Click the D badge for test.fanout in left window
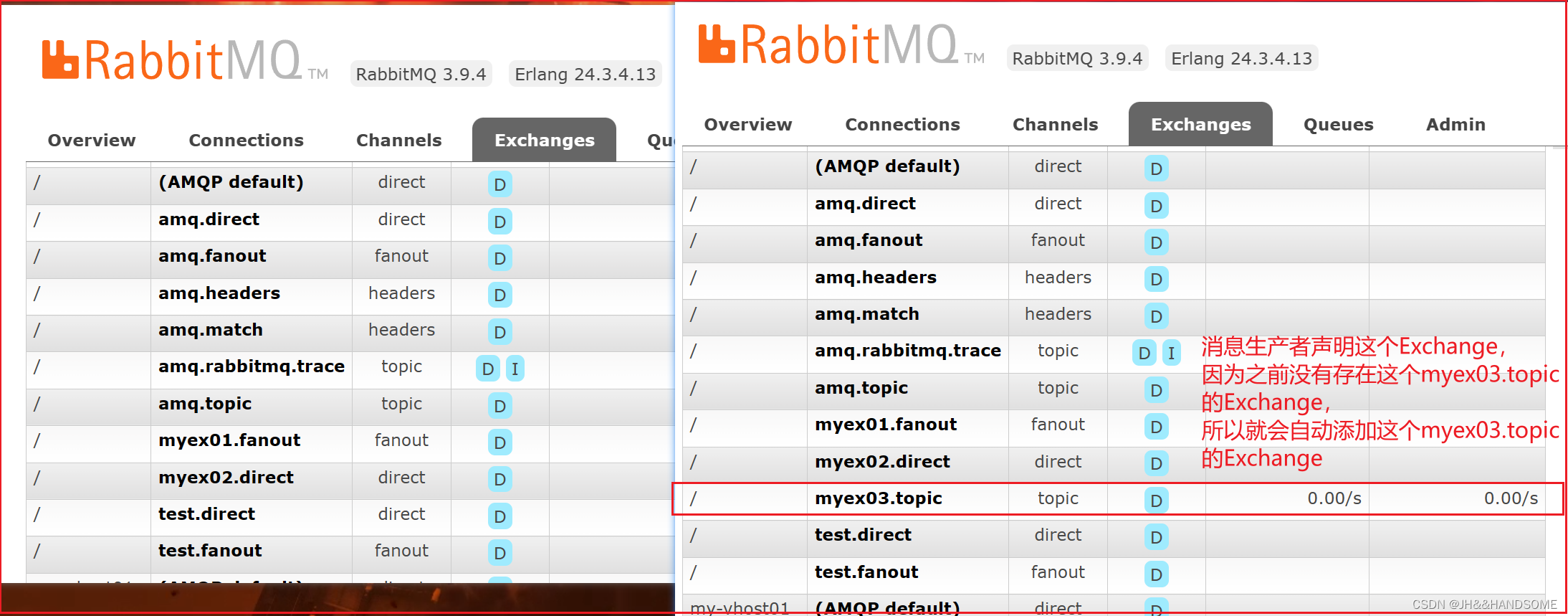The width and height of the screenshot is (1568, 616). tap(500, 553)
